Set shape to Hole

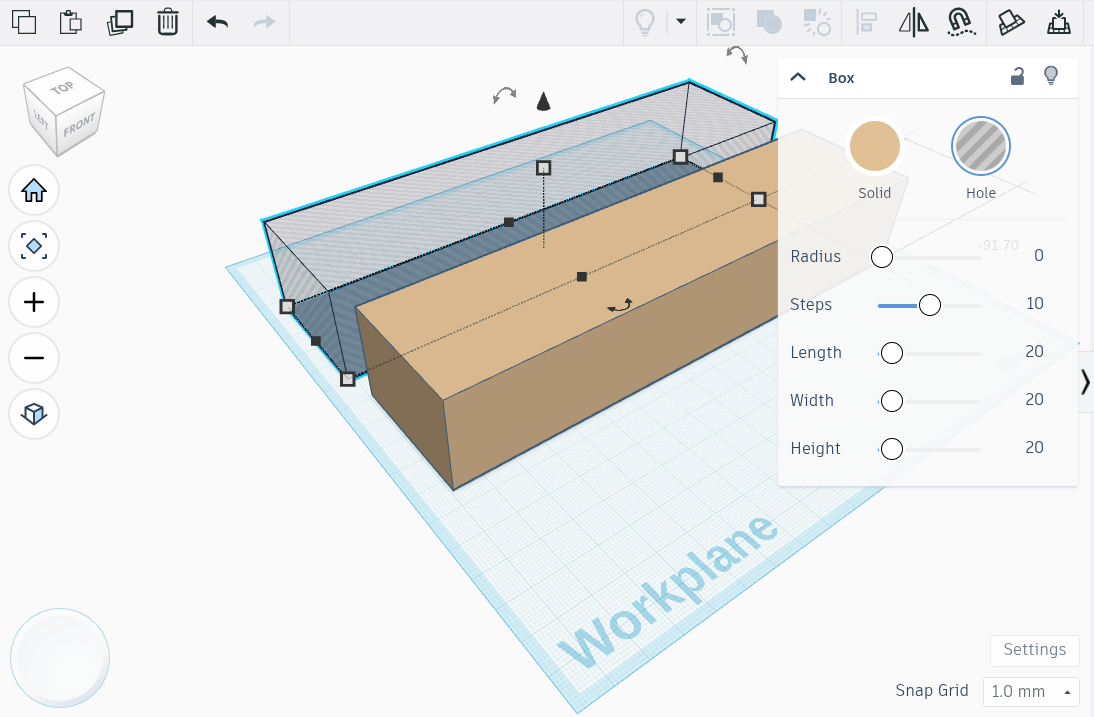point(980,146)
